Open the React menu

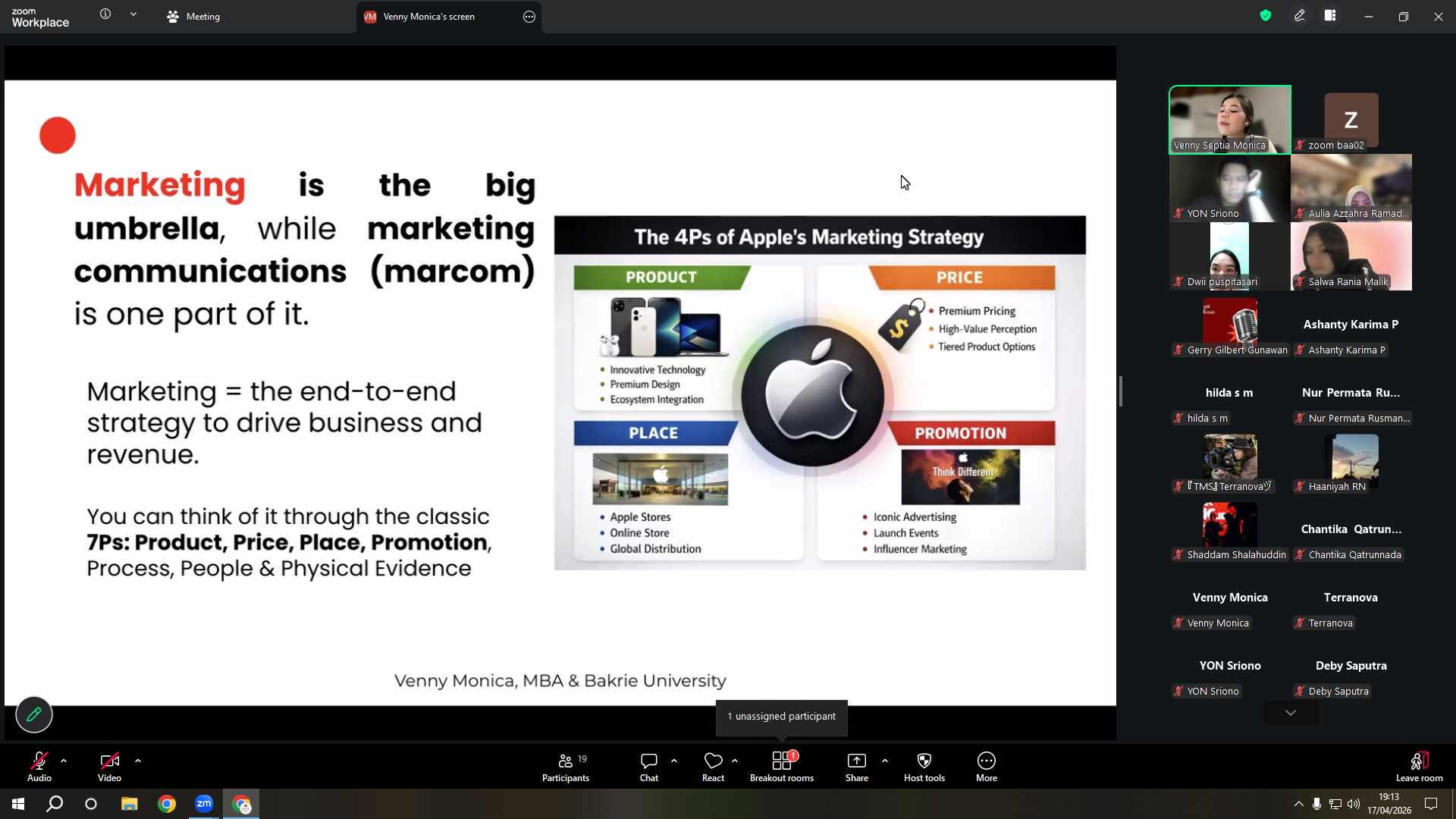(713, 767)
